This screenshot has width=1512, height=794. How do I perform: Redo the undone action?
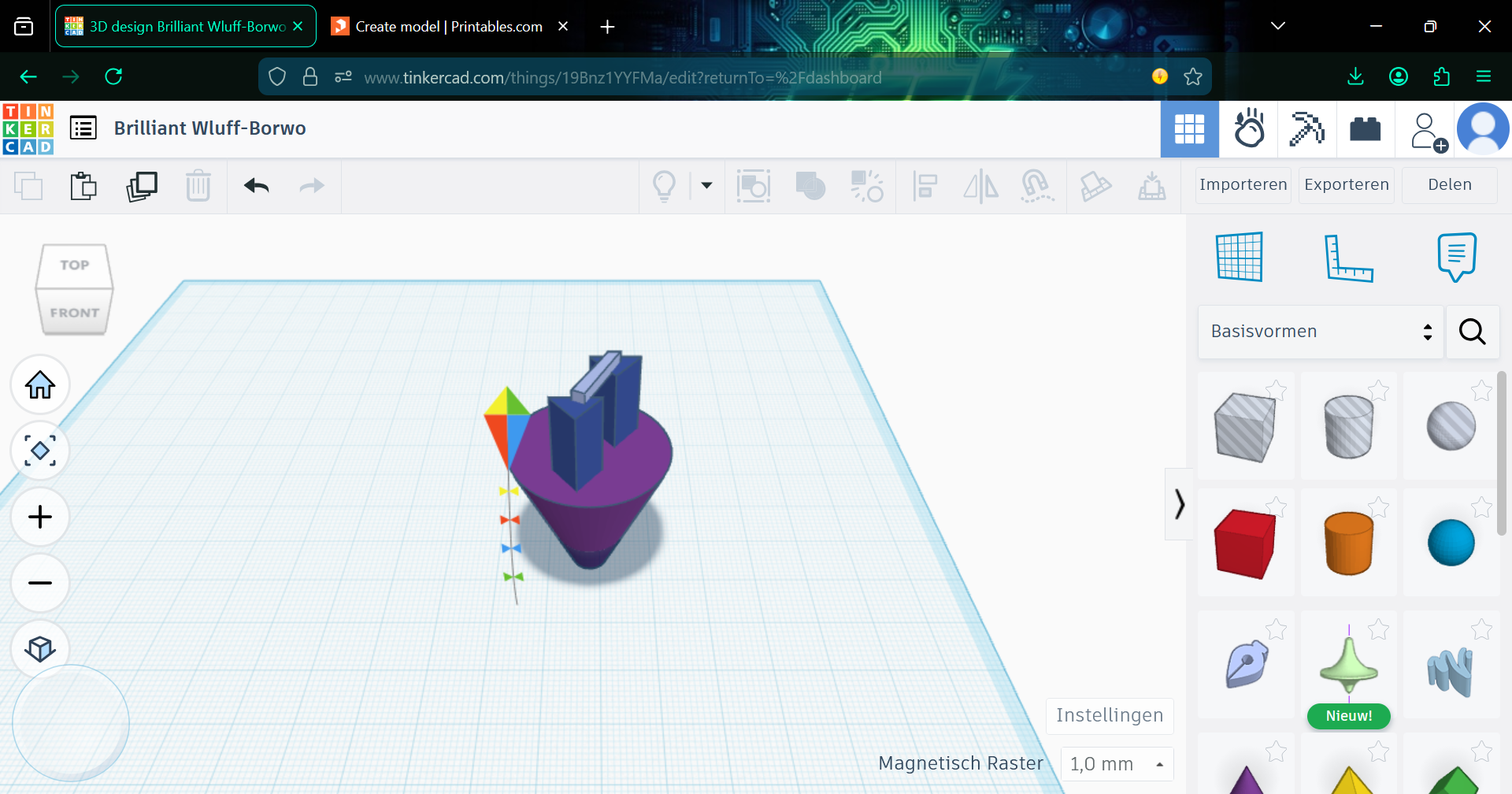click(312, 186)
